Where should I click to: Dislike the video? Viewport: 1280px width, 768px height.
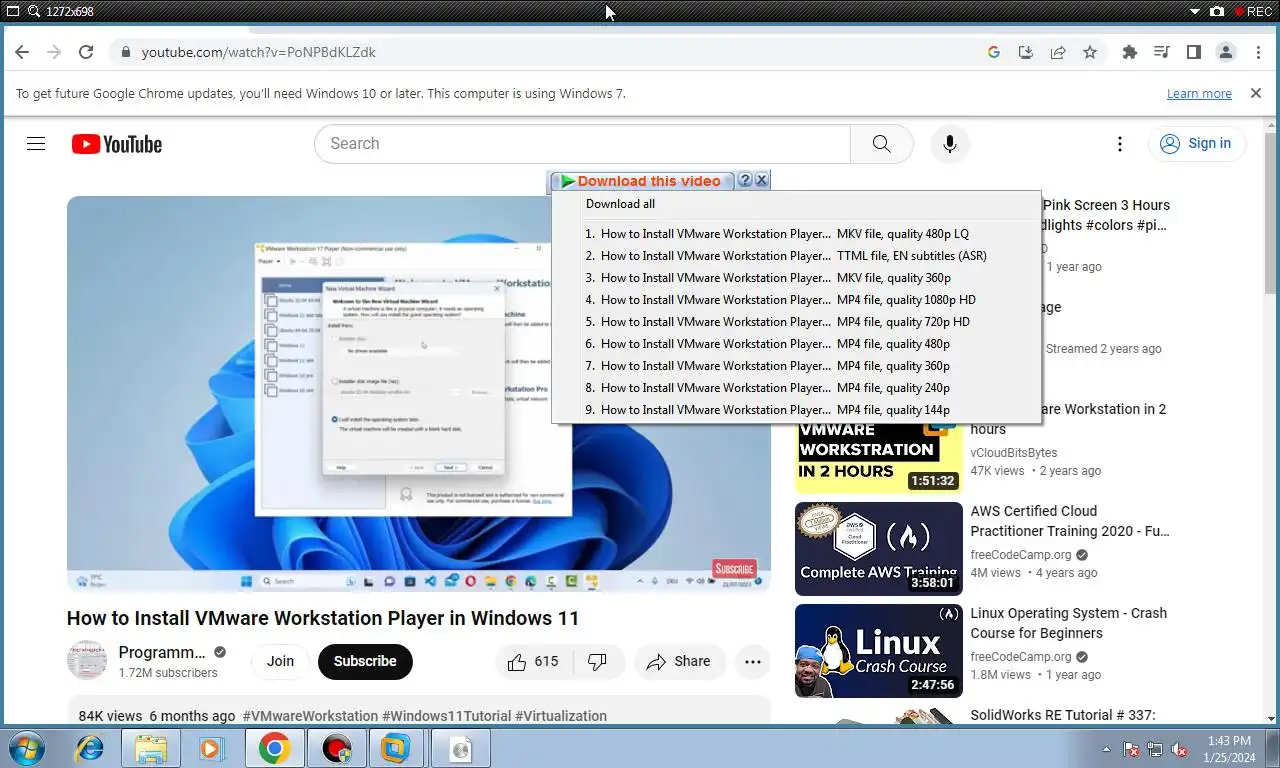[x=598, y=661]
